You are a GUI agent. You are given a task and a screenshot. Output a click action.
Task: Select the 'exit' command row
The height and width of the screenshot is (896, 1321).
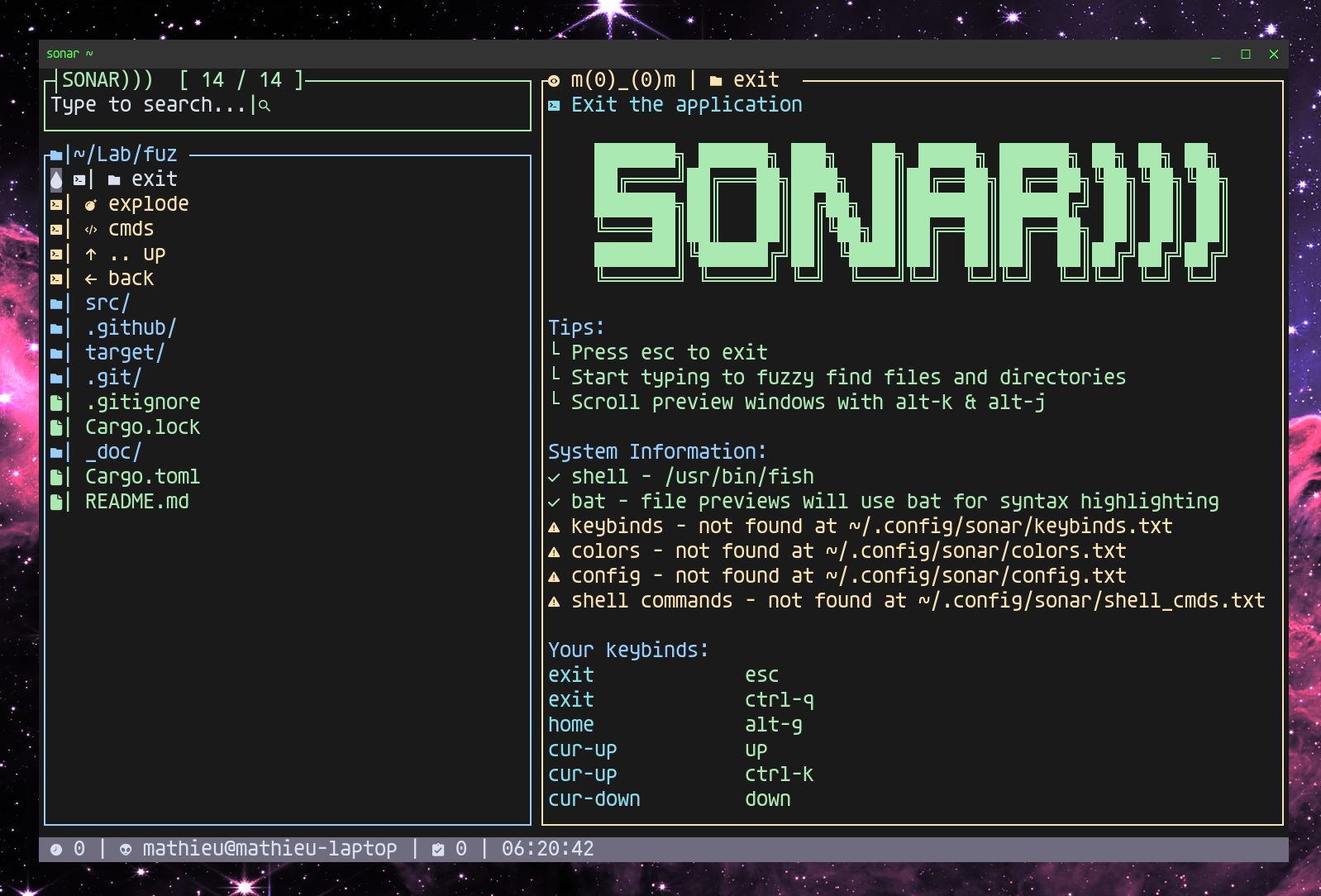[x=288, y=179]
